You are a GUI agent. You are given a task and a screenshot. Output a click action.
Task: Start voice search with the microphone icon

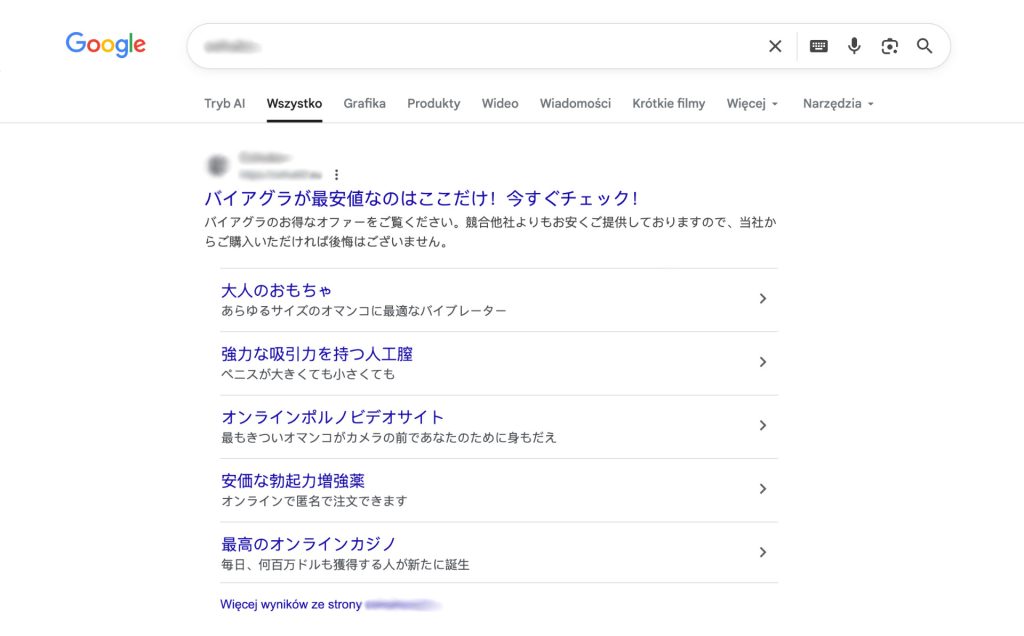(x=853, y=46)
